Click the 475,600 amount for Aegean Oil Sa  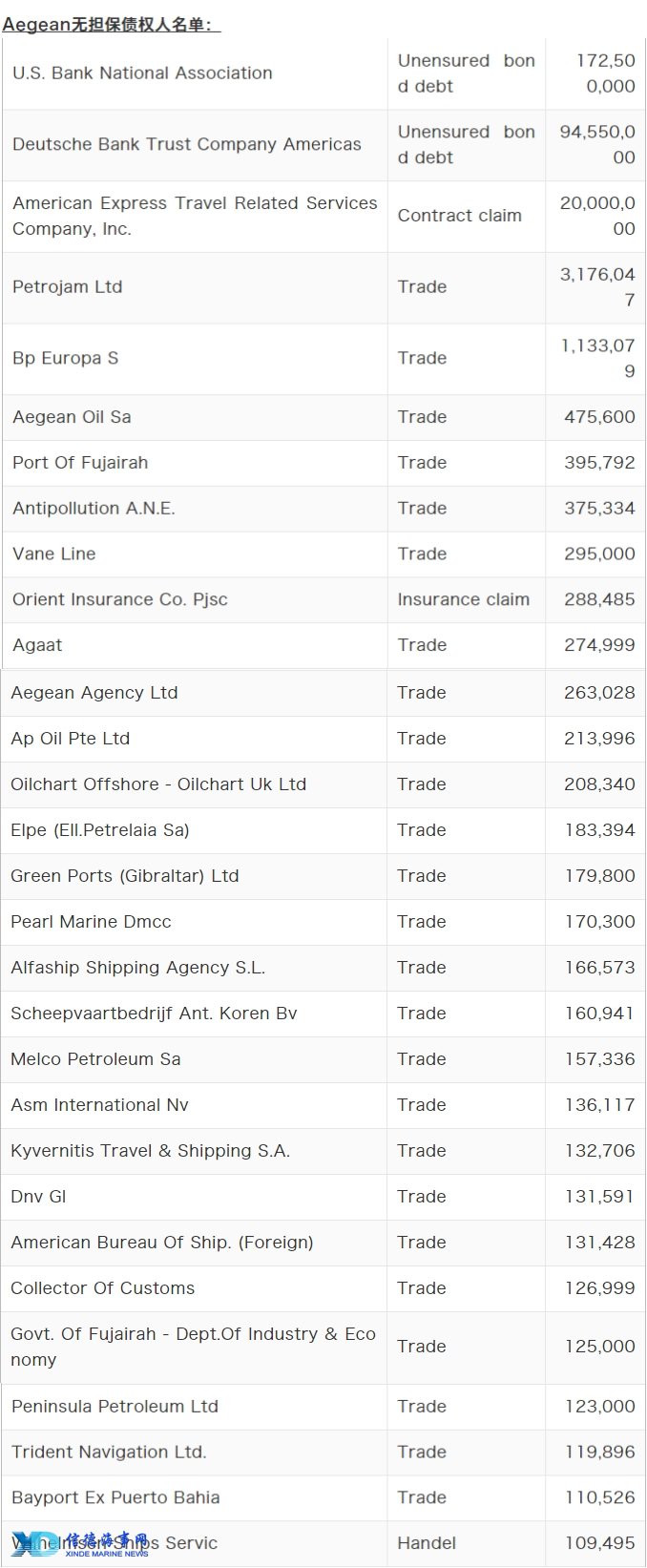coord(599,417)
